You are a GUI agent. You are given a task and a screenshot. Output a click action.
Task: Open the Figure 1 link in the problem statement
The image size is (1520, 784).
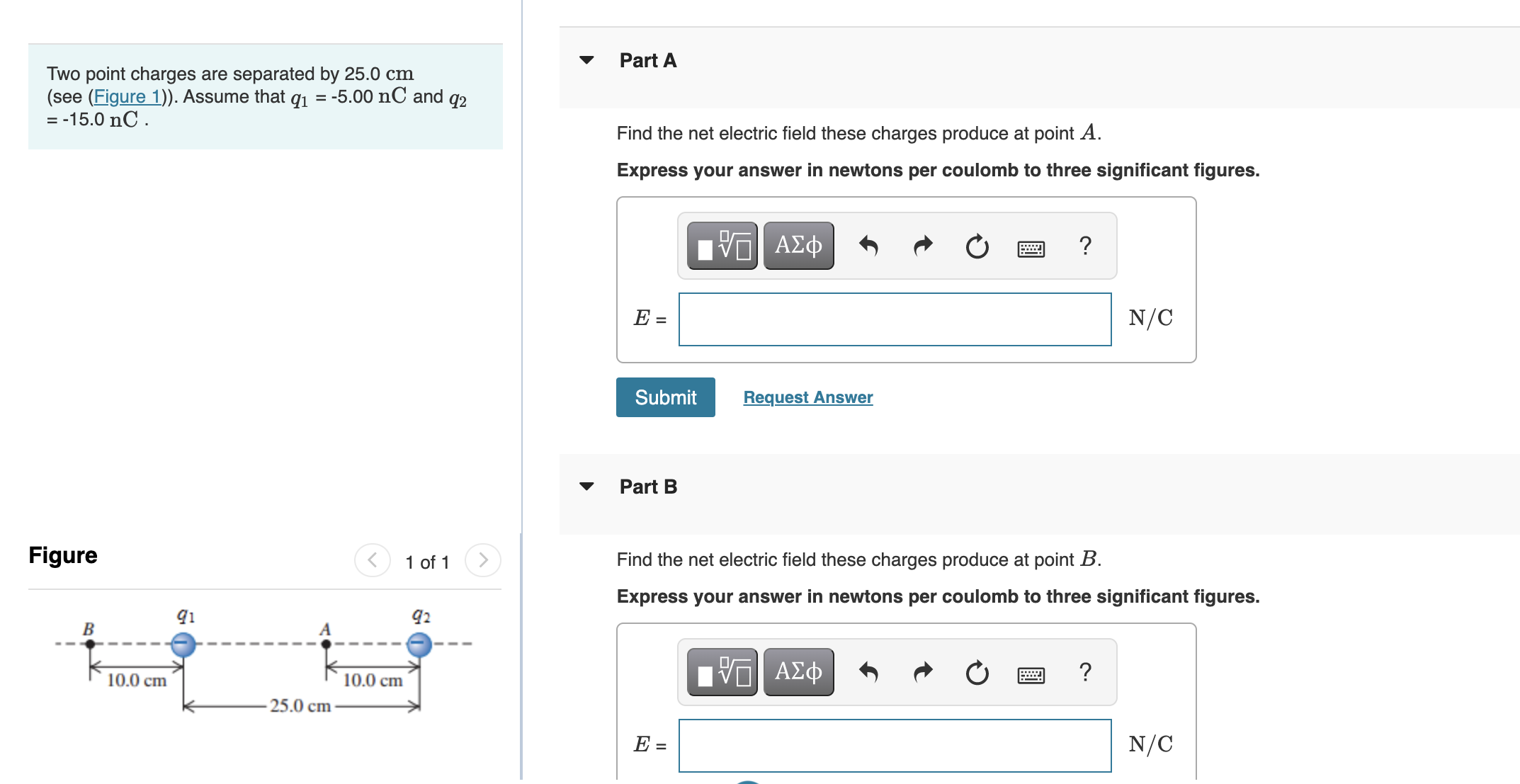(x=126, y=97)
